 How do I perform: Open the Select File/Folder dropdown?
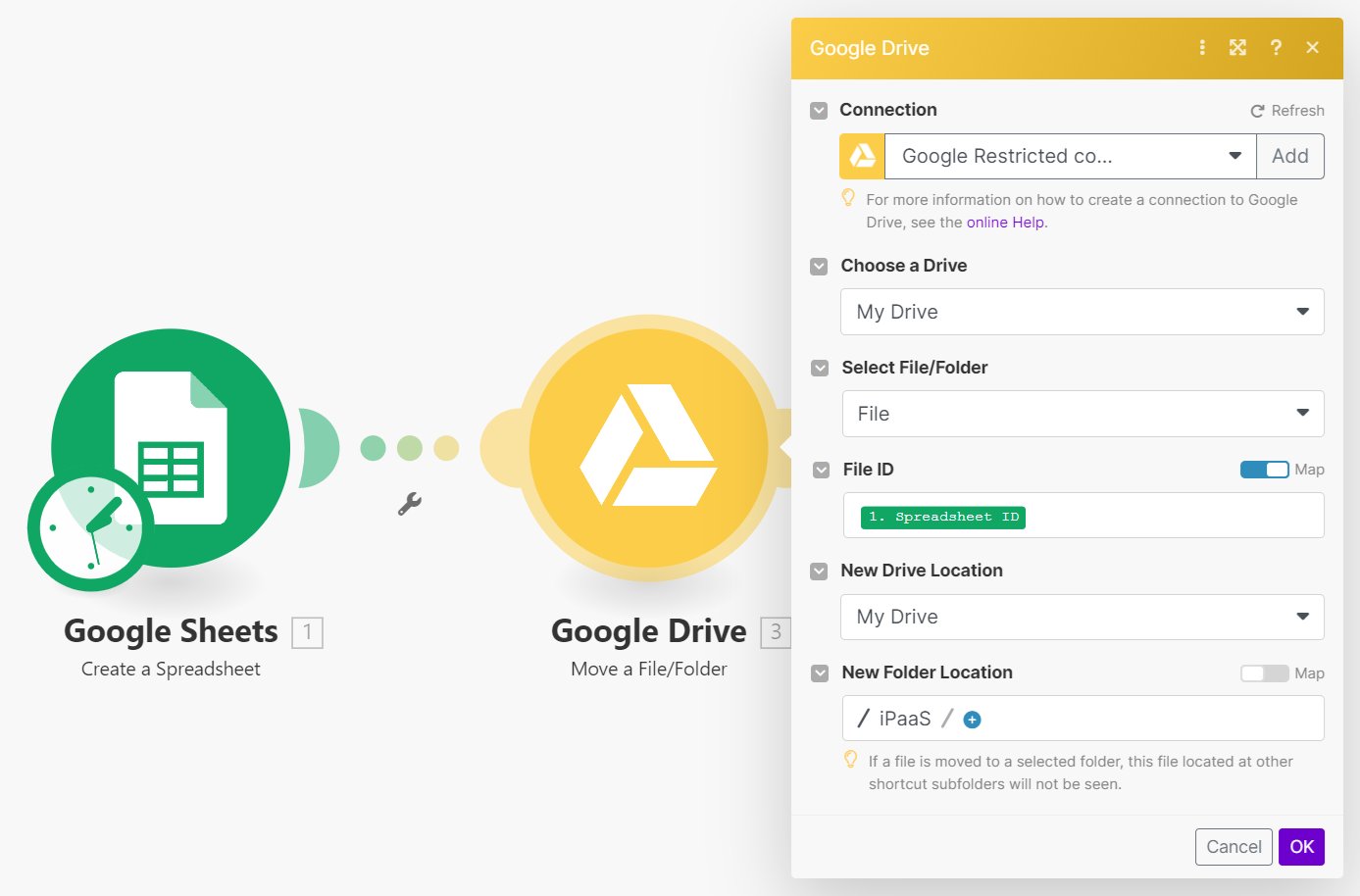click(1083, 414)
